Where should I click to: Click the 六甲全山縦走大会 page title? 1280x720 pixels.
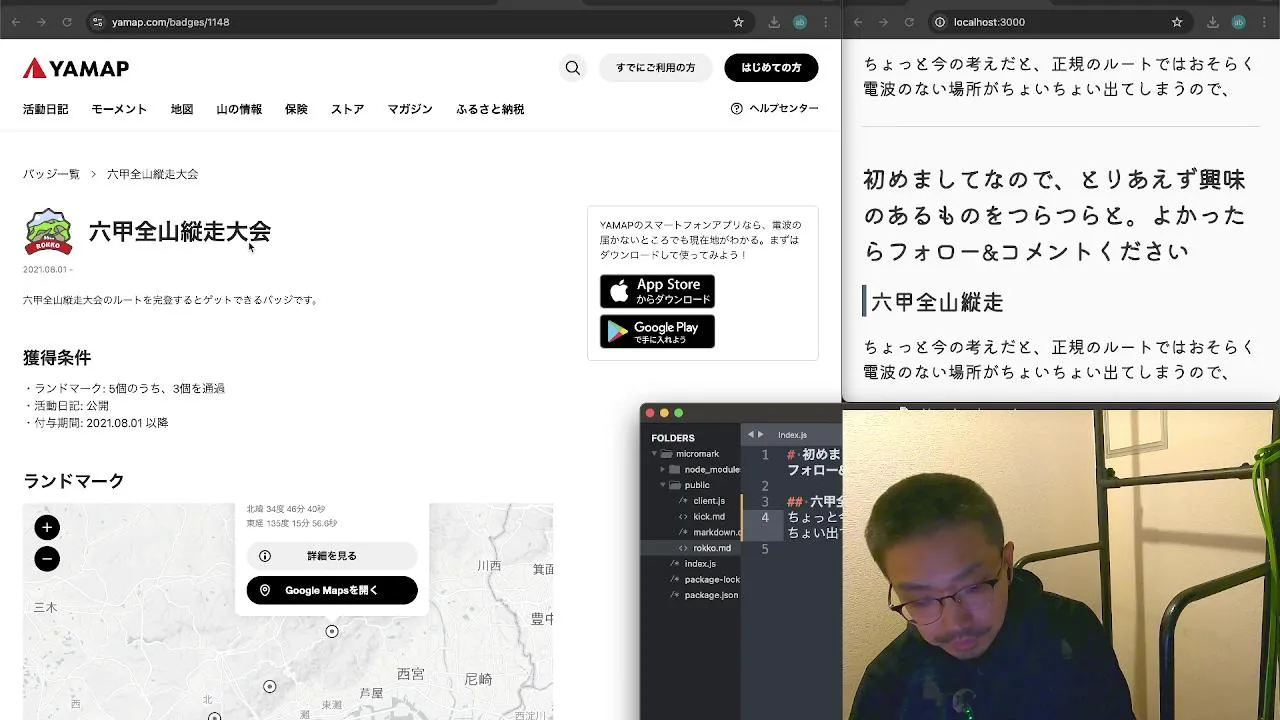pyautogui.click(x=180, y=232)
